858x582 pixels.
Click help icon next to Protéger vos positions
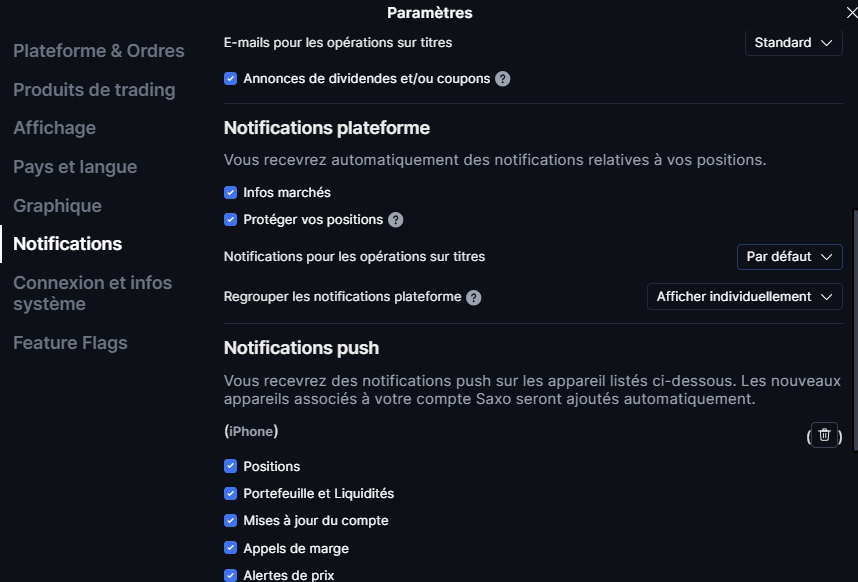tap(396, 220)
